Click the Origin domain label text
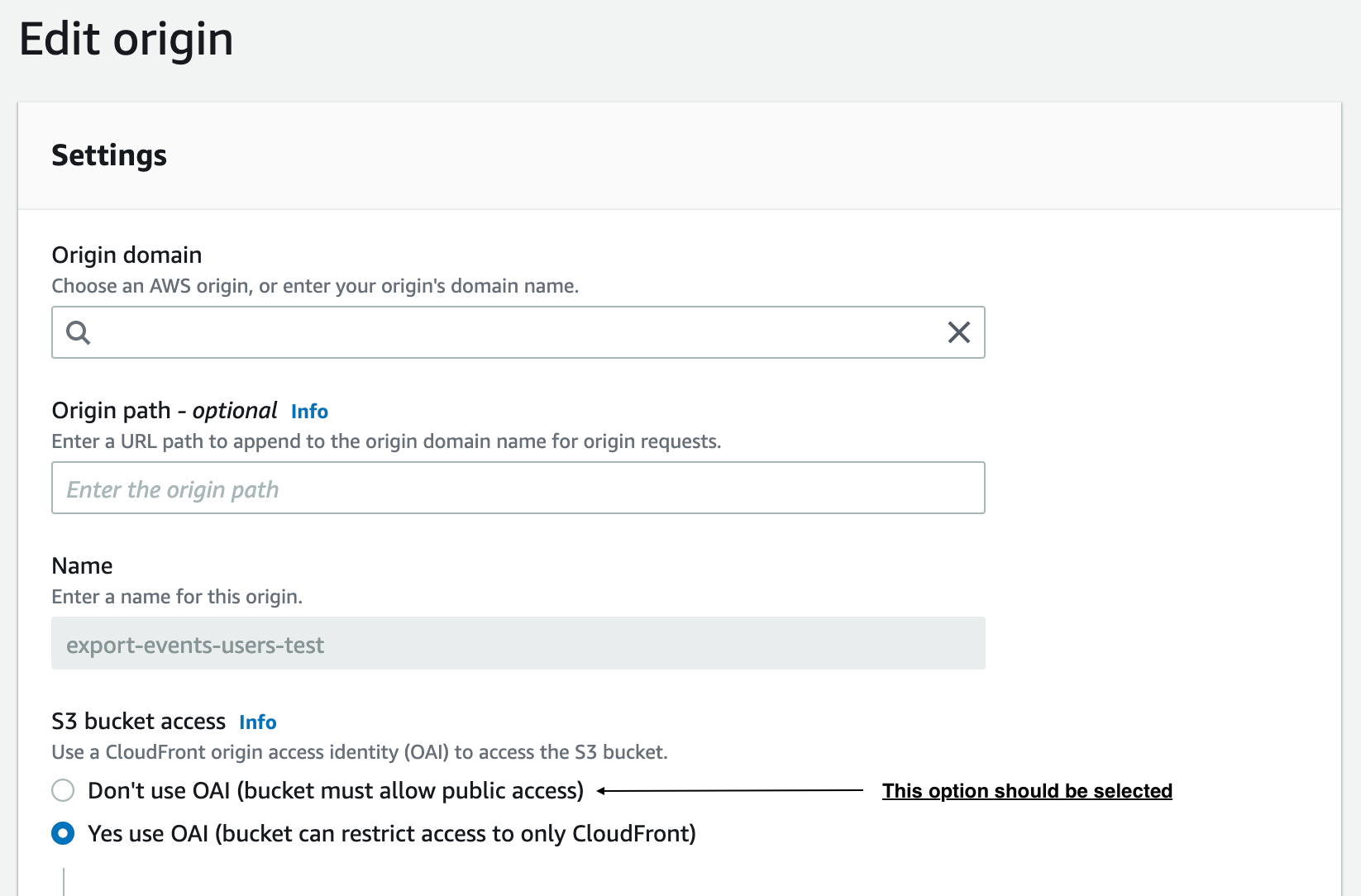This screenshot has width=1361, height=896. pyautogui.click(x=126, y=255)
